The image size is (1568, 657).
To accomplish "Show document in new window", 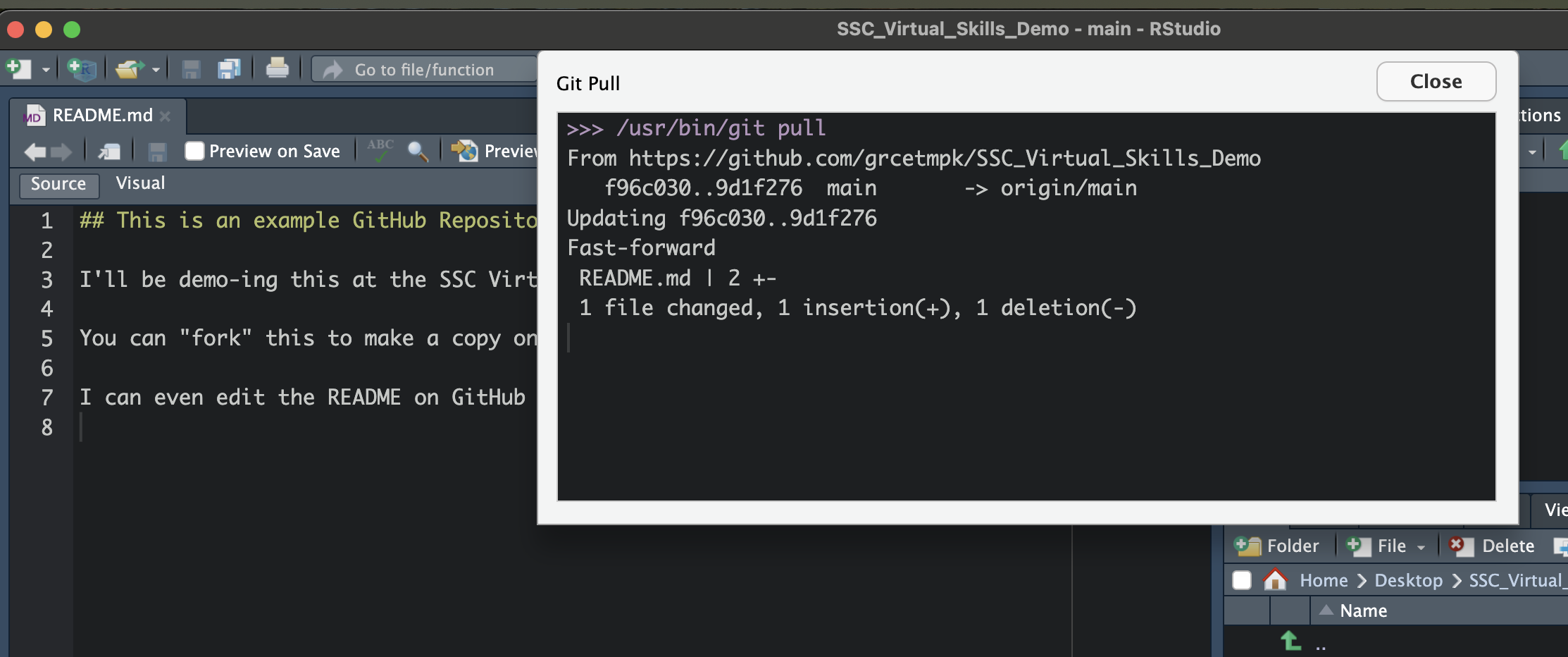I will [x=109, y=151].
